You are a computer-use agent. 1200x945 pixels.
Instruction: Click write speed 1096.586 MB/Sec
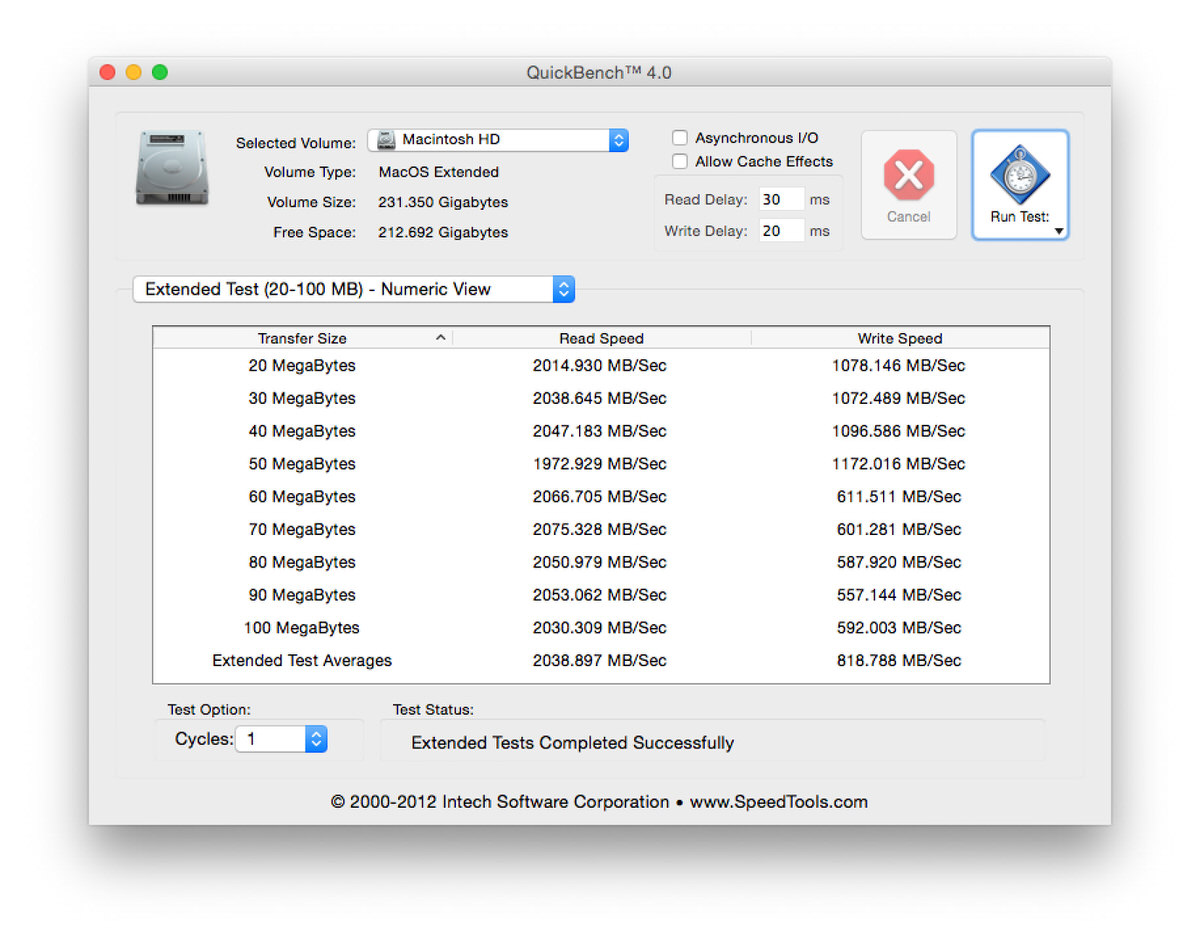899,431
